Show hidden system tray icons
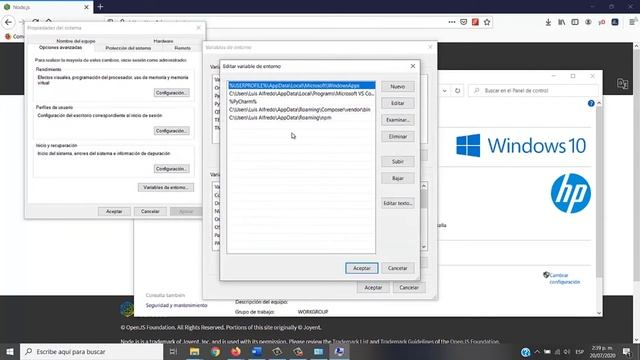This screenshot has height=360, width=640. [537, 351]
